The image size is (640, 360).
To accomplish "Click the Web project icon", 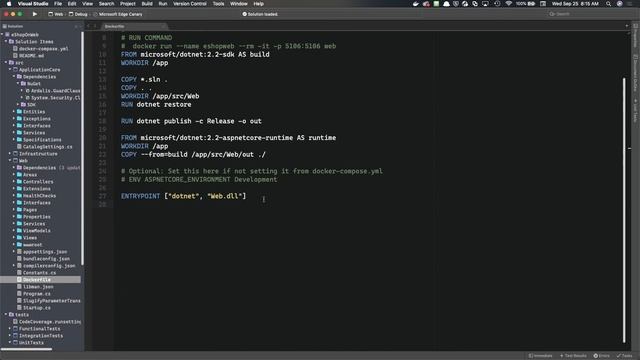I will [x=16, y=160].
